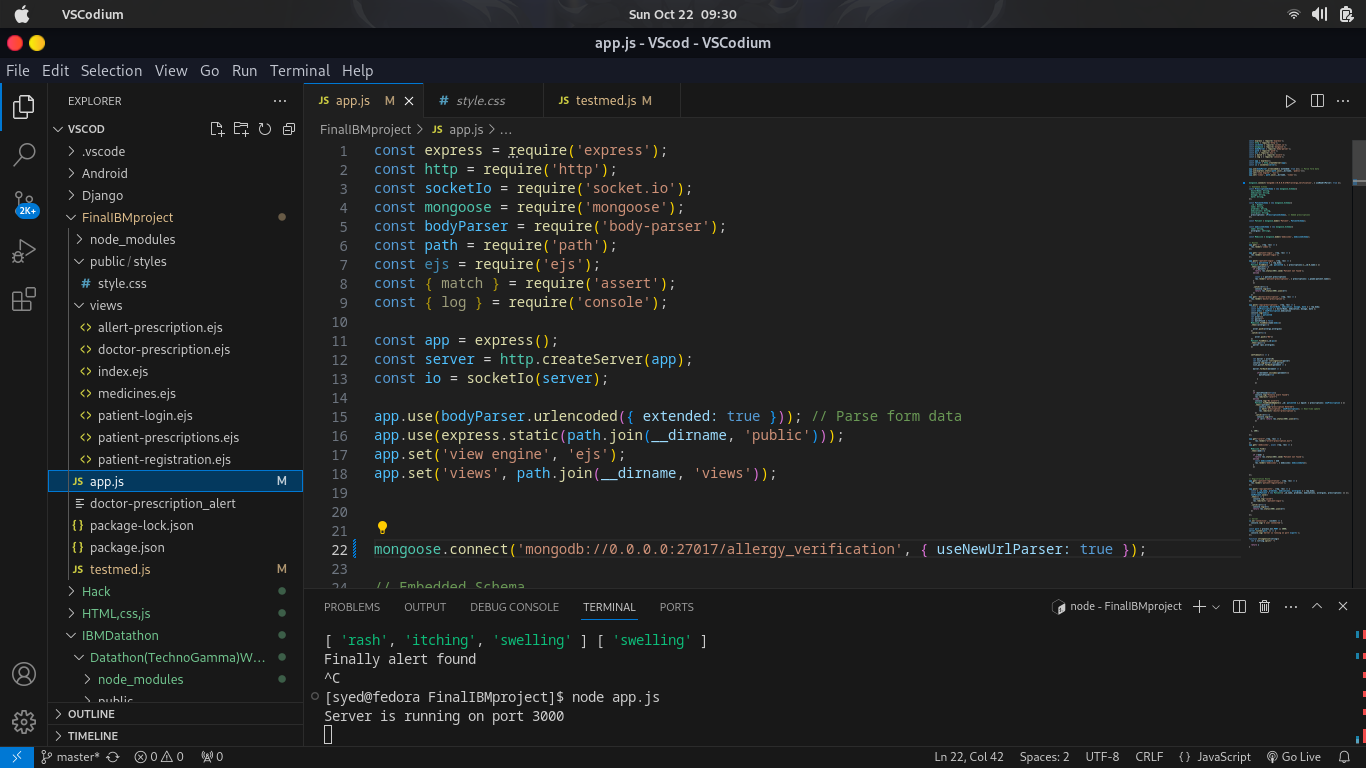Toggle Go Live server in status bar
This screenshot has width=1366, height=768.
[x=1293, y=757]
